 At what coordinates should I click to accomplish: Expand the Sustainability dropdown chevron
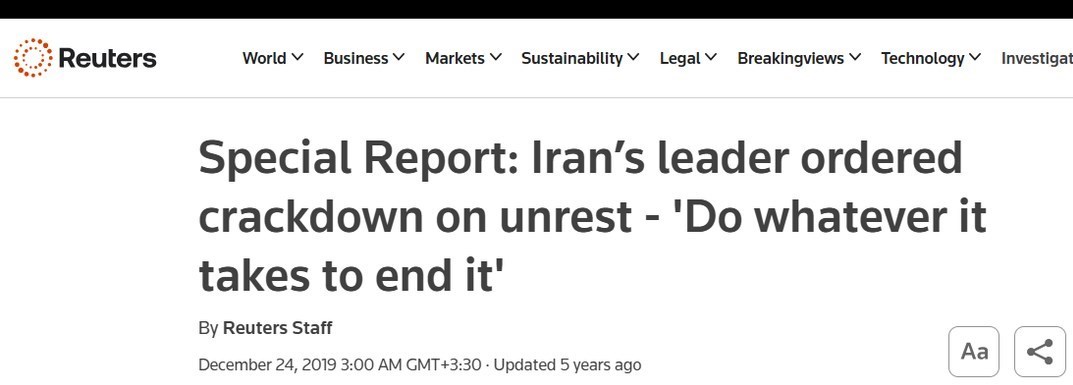coord(633,58)
